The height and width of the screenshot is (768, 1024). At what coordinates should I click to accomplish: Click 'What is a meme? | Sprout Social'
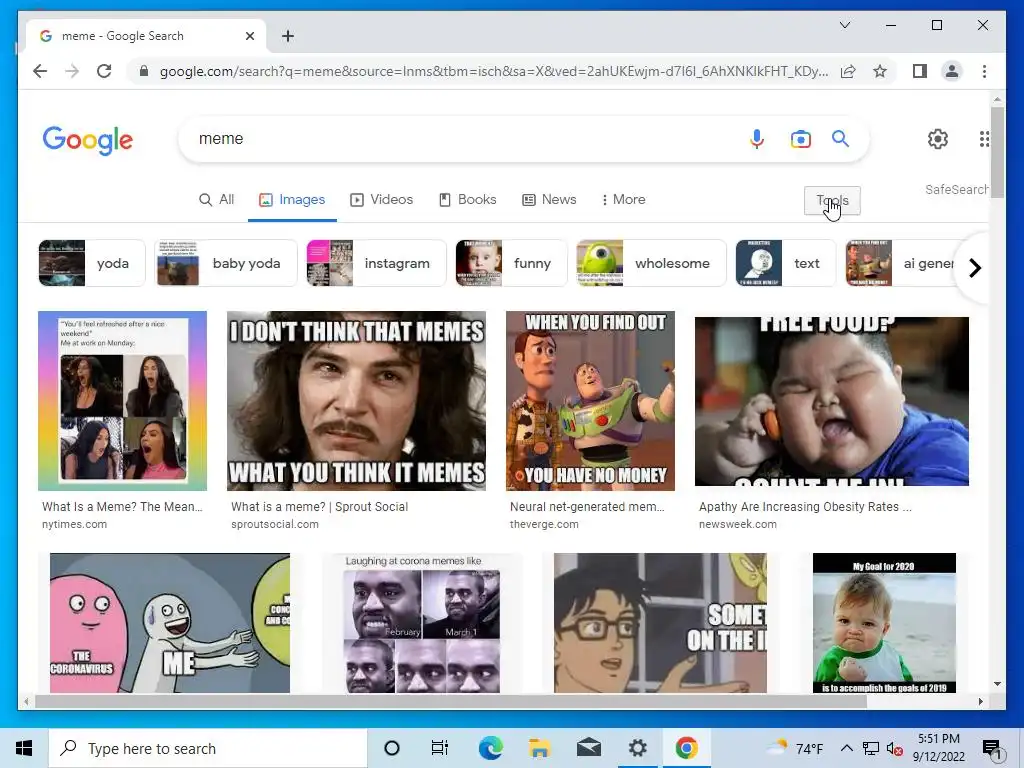click(x=319, y=507)
